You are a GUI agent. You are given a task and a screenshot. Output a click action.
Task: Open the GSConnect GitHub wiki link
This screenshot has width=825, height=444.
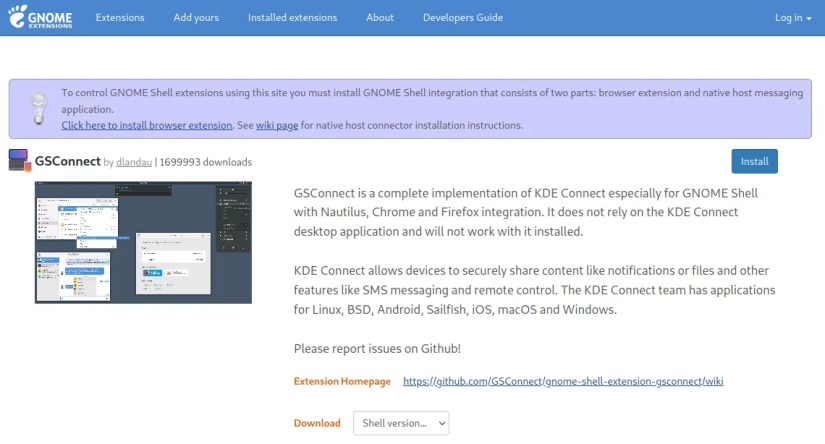(x=563, y=381)
